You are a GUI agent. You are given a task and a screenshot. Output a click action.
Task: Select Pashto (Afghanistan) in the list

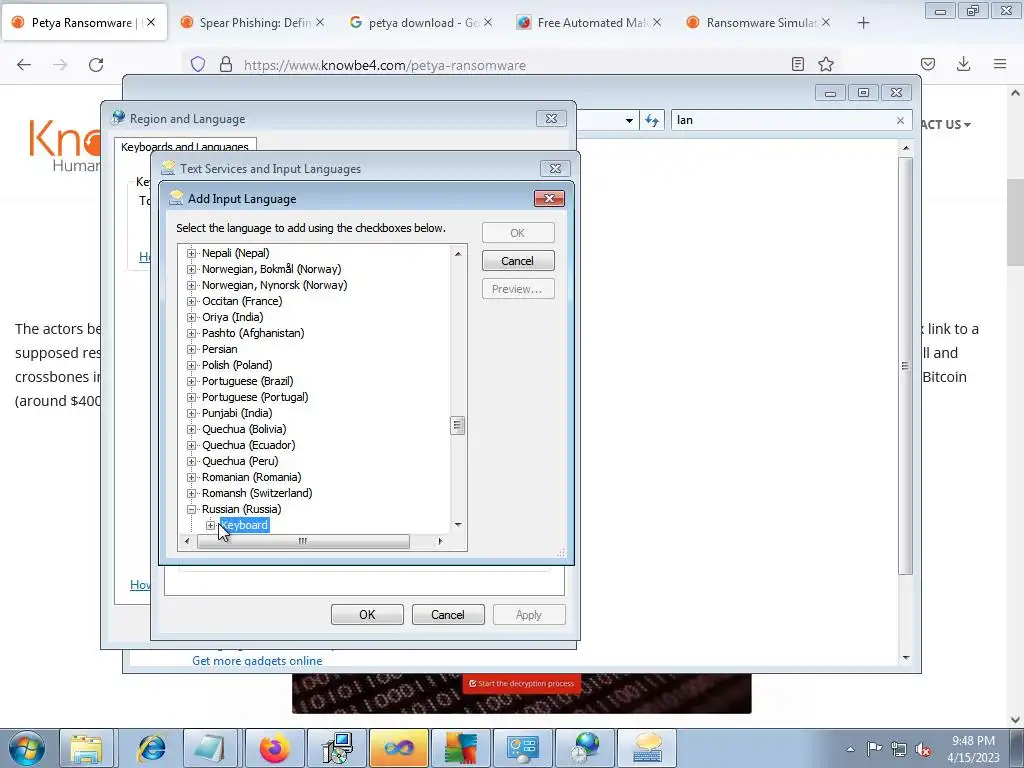click(x=253, y=333)
